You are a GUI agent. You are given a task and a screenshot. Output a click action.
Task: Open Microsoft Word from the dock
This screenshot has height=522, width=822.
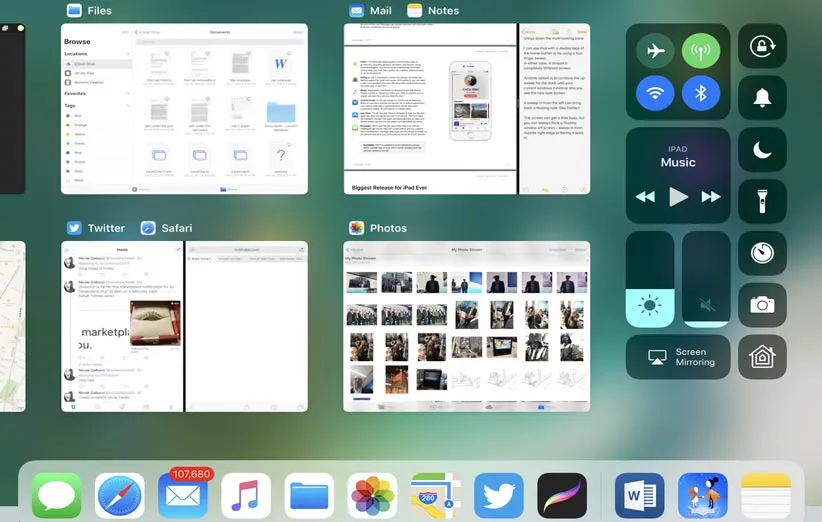[x=640, y=496]
